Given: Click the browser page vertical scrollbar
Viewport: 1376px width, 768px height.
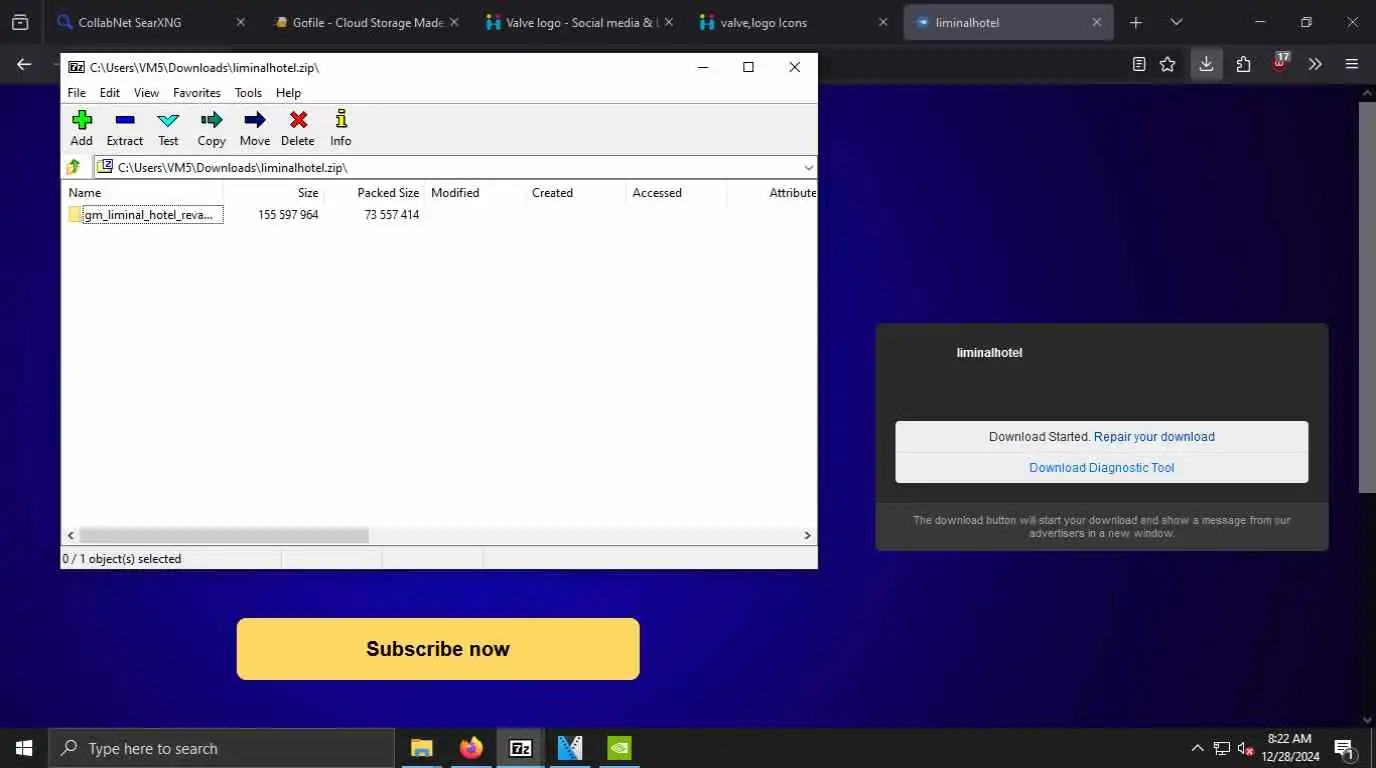Looking at the screenshot, I should (1367, 297).
